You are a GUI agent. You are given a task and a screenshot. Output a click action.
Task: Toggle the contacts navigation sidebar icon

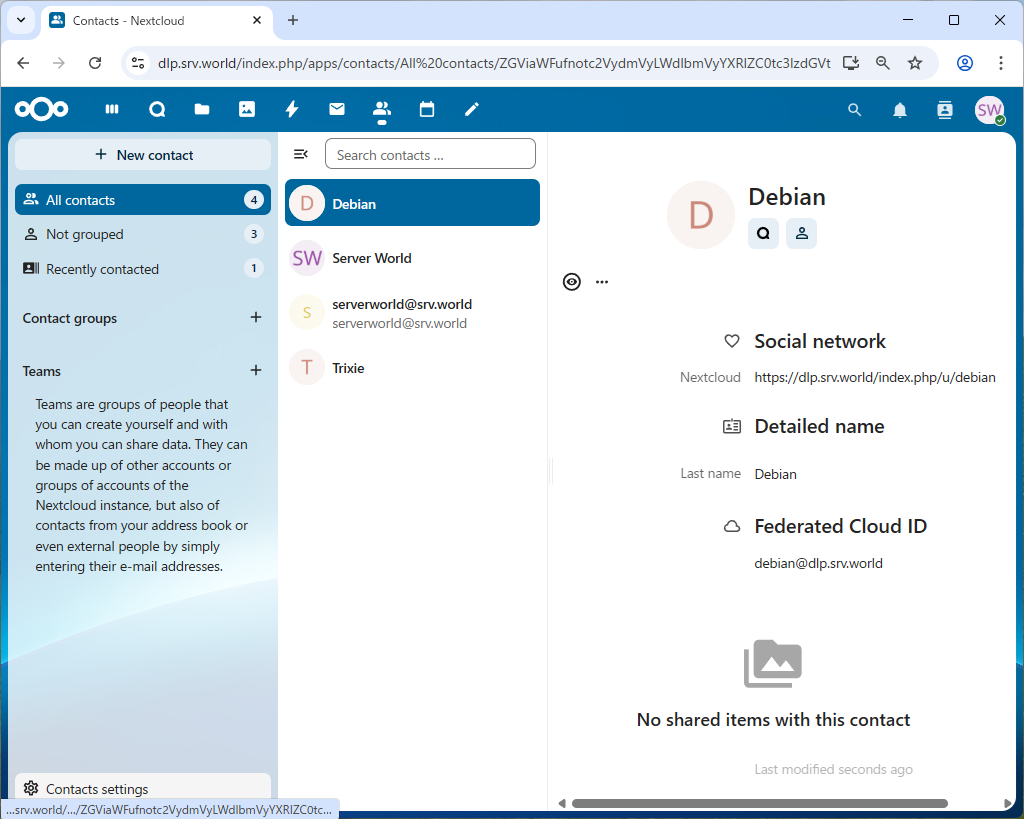click(300, 154)
